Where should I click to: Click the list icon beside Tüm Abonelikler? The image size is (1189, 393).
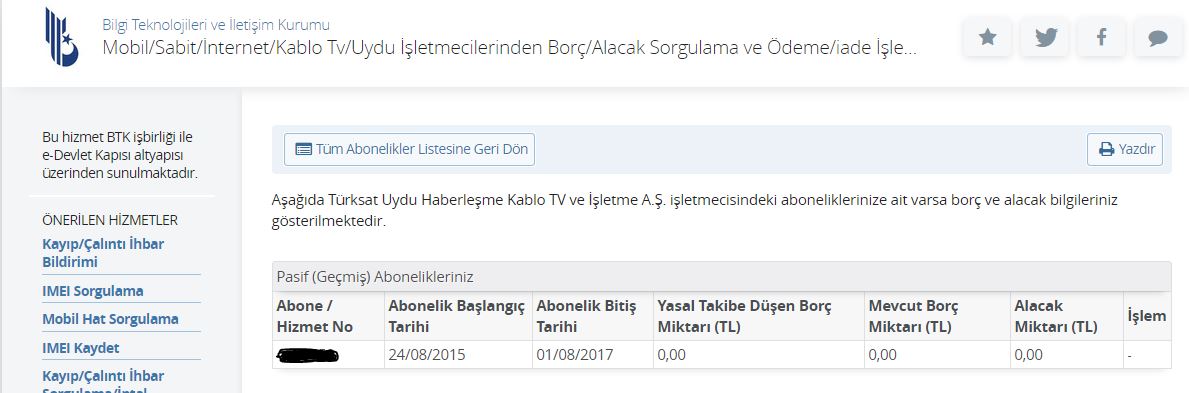click(x=303, y=149)
